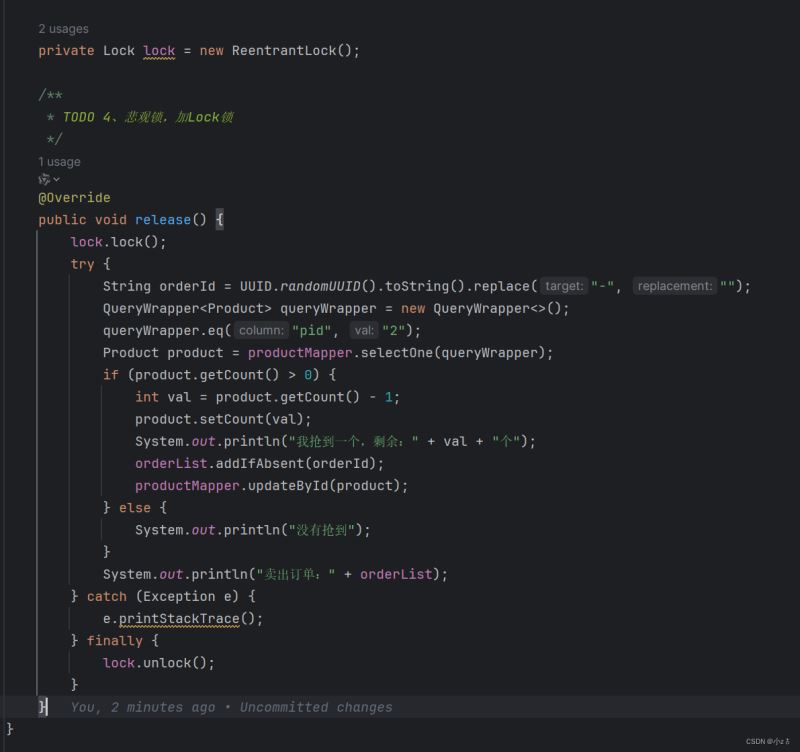Click the 'column:' parameter hint
Viewport: 800px width, 752px height.
(x=261, y=331)
